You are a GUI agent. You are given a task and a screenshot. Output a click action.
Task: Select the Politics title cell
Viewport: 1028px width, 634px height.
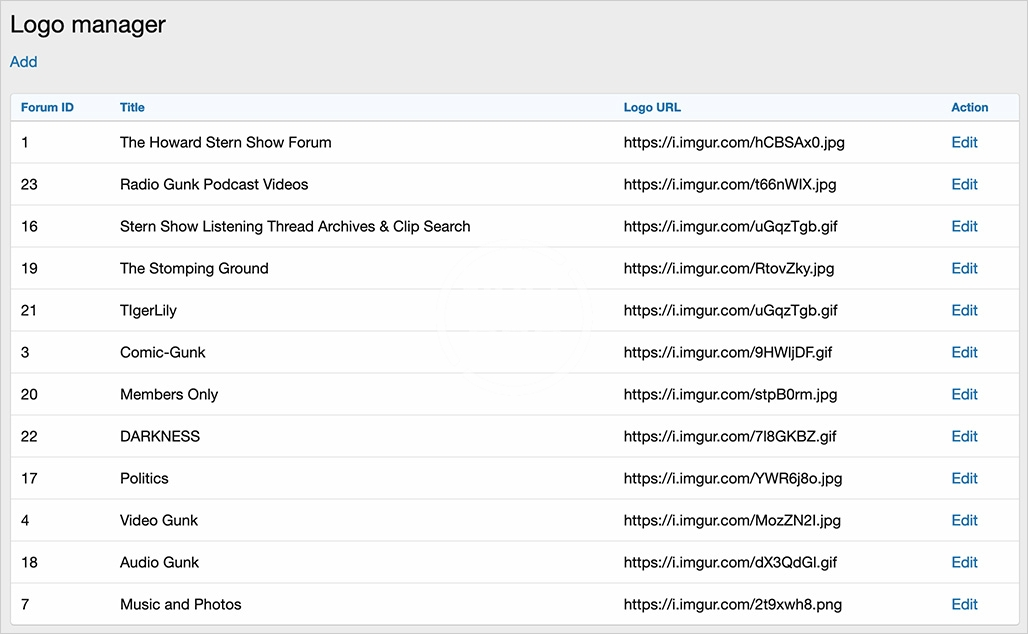click(144, 478)
